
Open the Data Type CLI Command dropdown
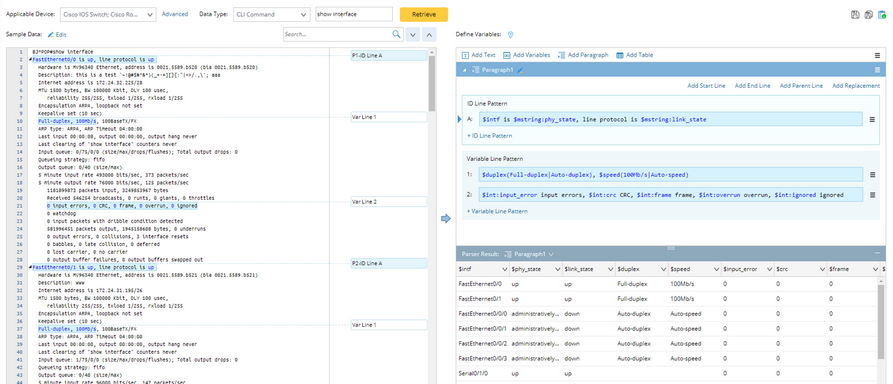[271, 14]
